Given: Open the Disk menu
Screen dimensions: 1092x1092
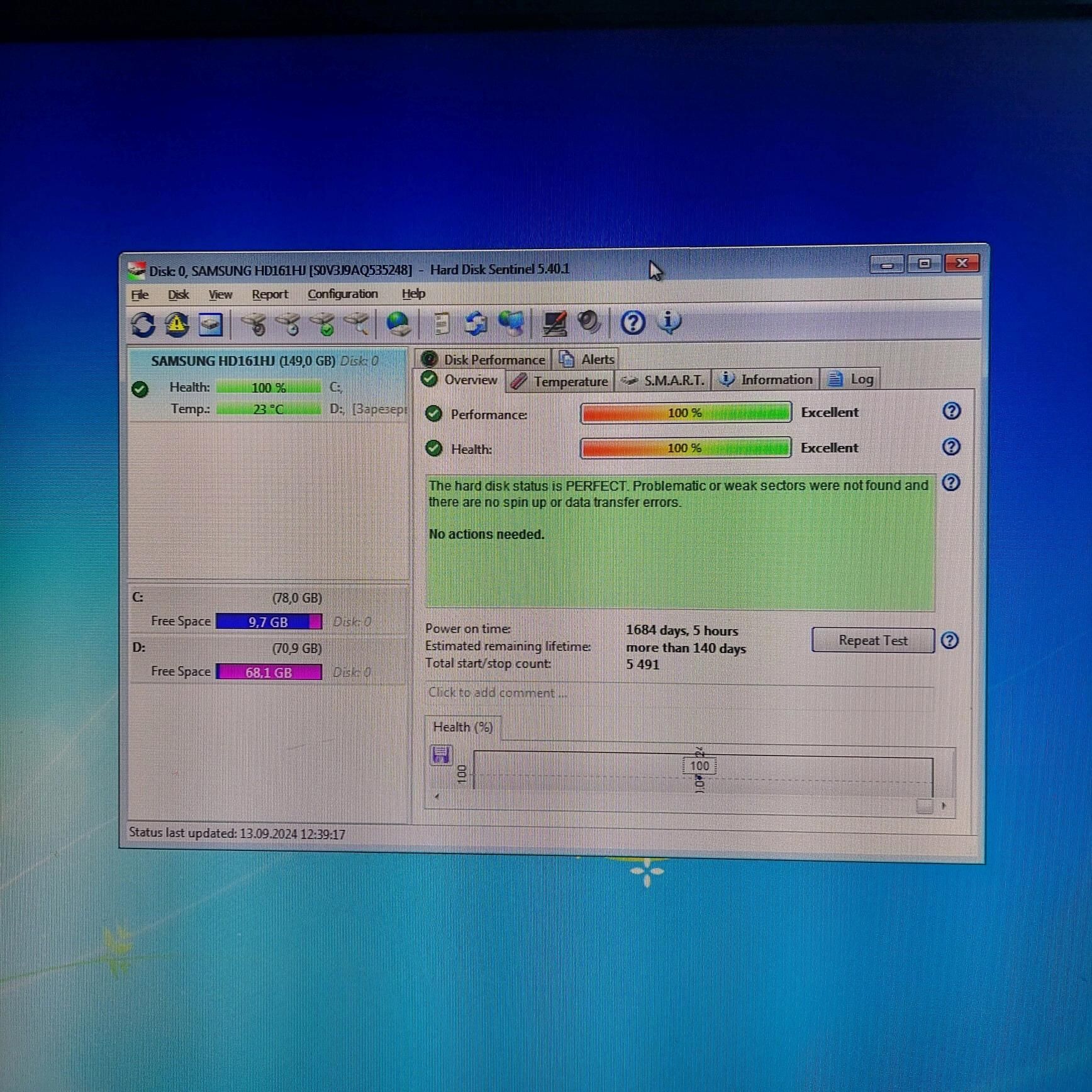Looking at the screenshot, I should pyautogui.click(x=178, y=294).
